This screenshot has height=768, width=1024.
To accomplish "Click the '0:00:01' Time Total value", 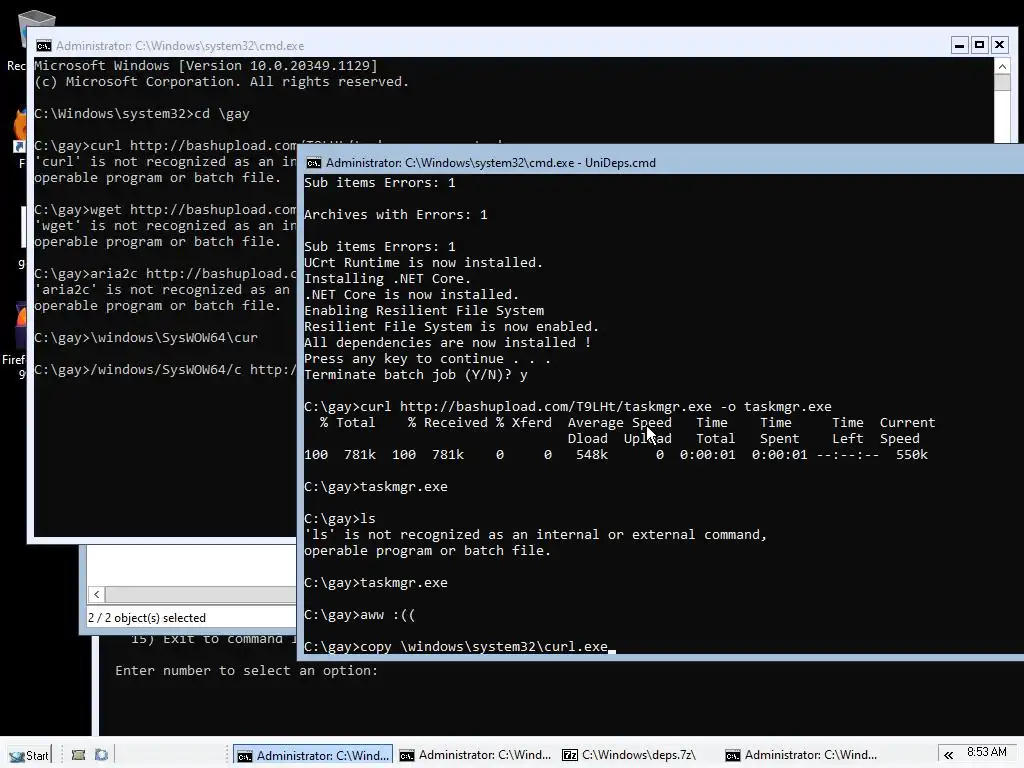I will point(707,455).
